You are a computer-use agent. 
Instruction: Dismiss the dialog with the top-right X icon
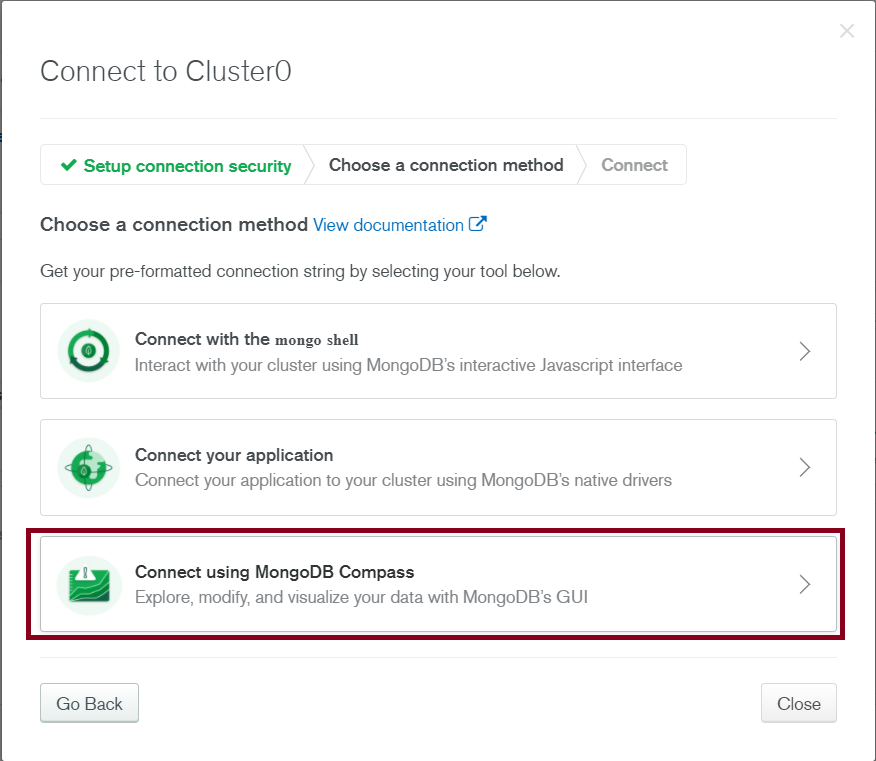[847, 31]
